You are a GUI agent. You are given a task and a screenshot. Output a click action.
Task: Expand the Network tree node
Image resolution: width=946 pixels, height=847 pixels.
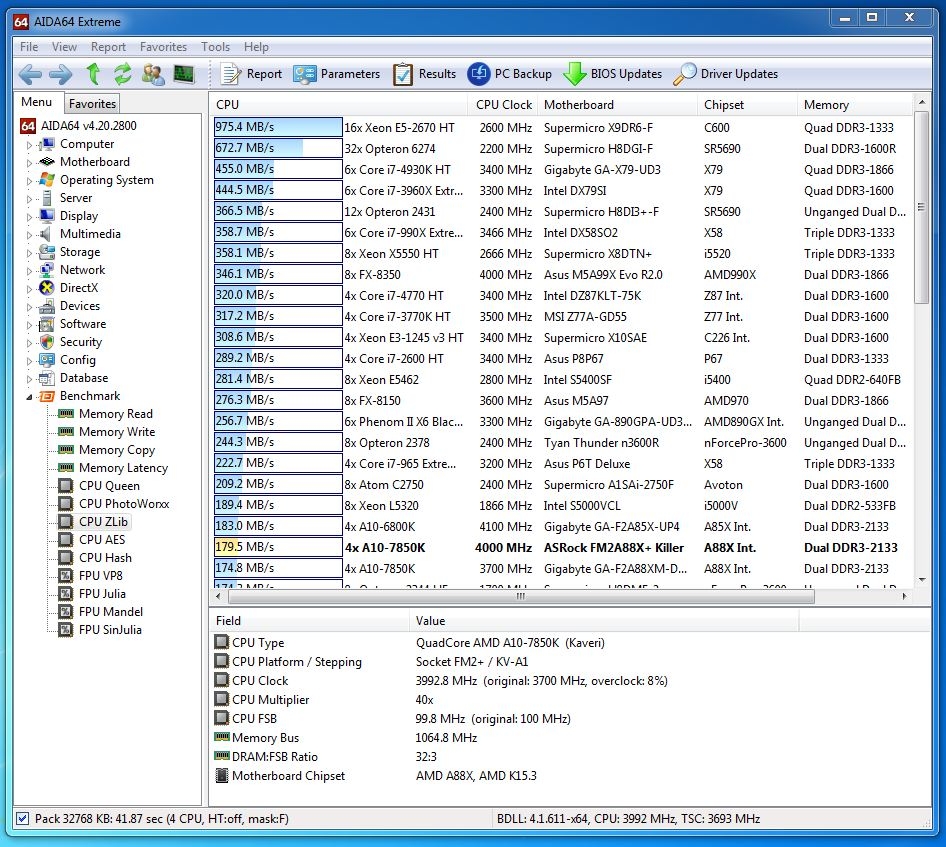[x=29, y=271]
